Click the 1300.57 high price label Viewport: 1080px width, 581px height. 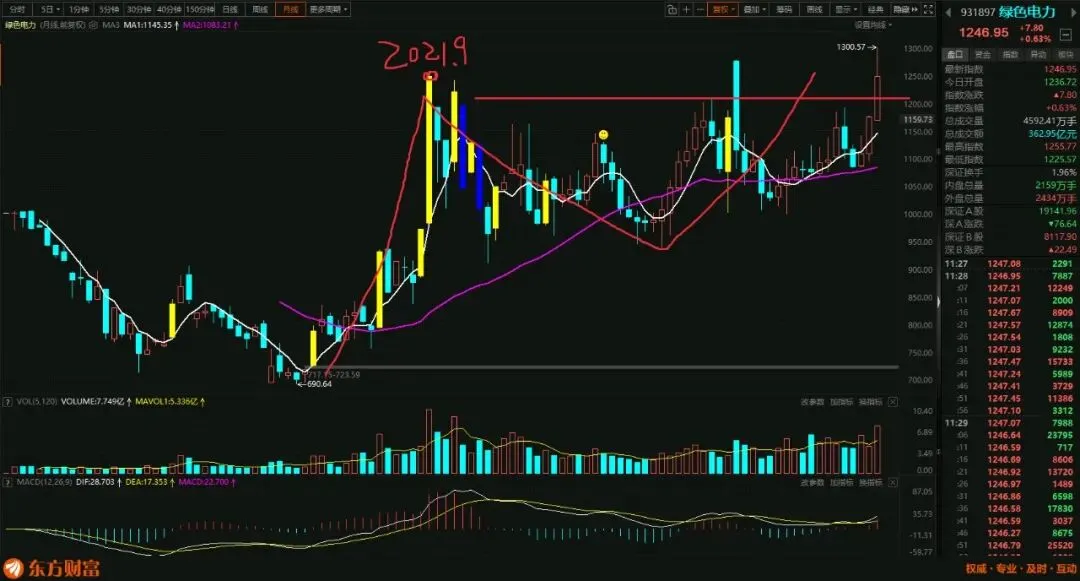tap(851, 47)
